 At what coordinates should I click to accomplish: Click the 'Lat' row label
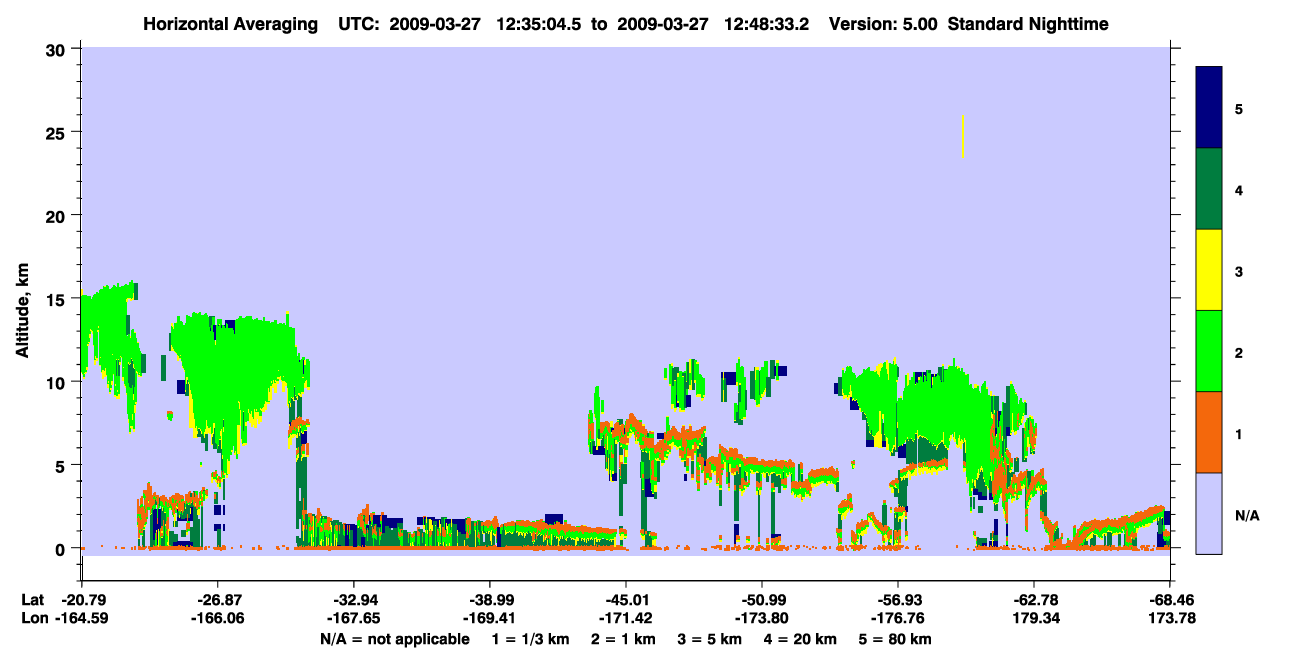click(x=33, y=600)
